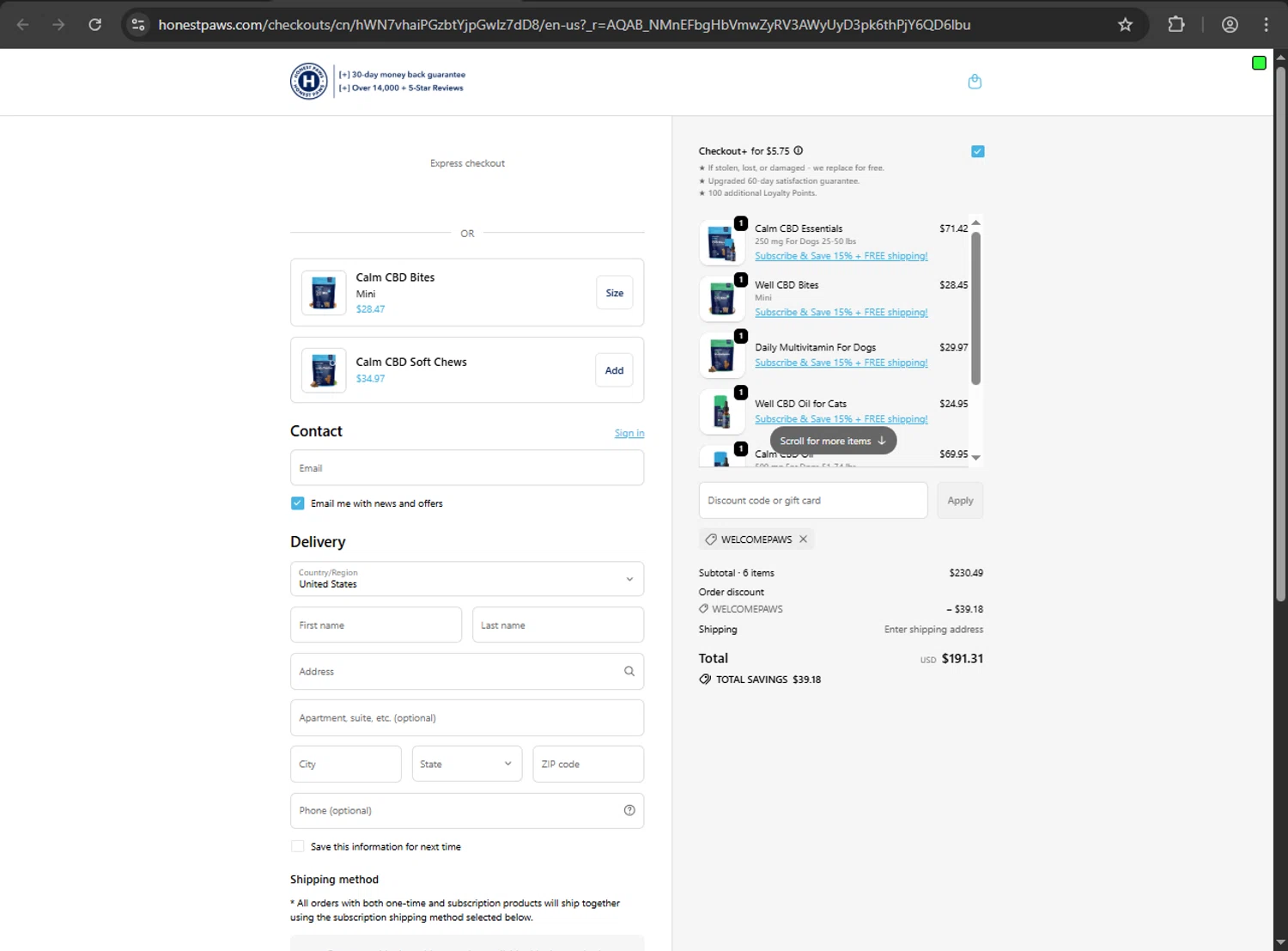Click Calm CBD Essentials cart thumbnail
Viewport: 1288px width, 951px height.
click(721, 242)
